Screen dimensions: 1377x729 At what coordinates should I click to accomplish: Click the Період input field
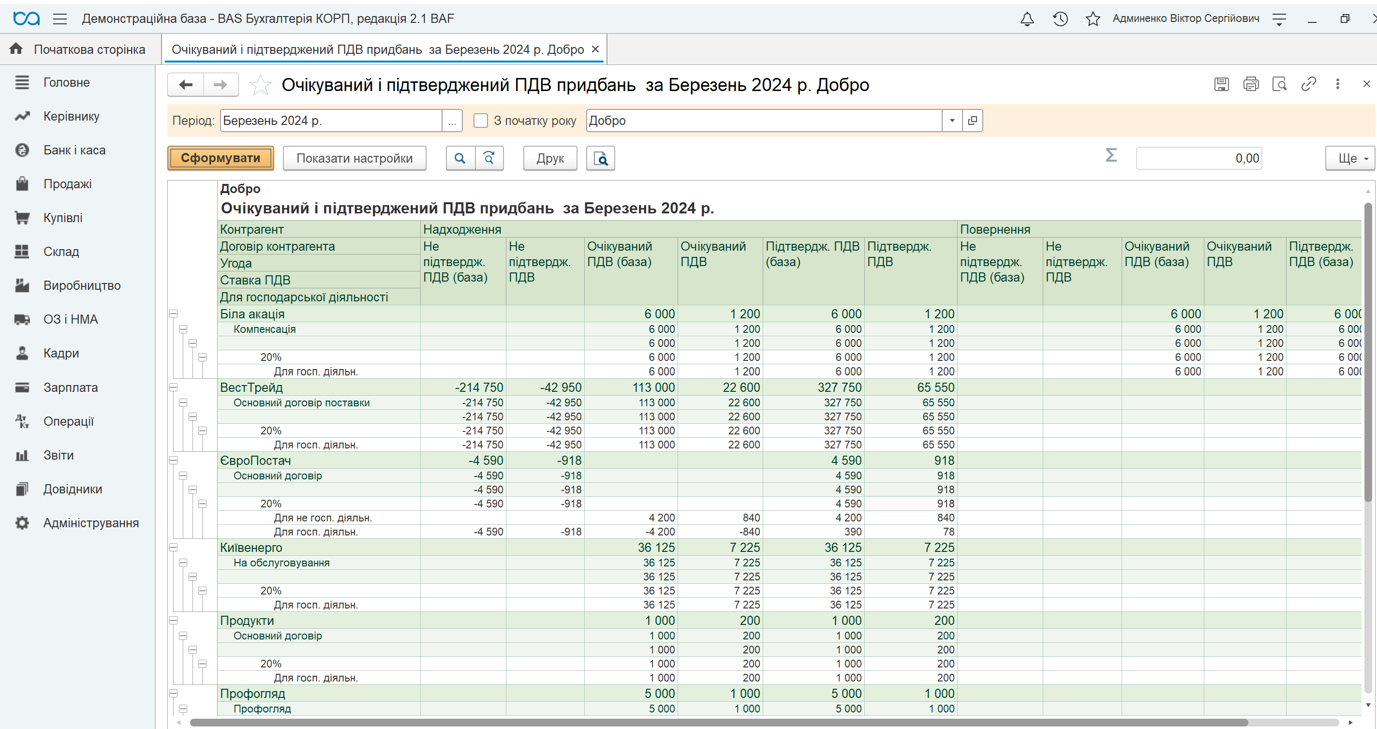[x=331, y=121]
